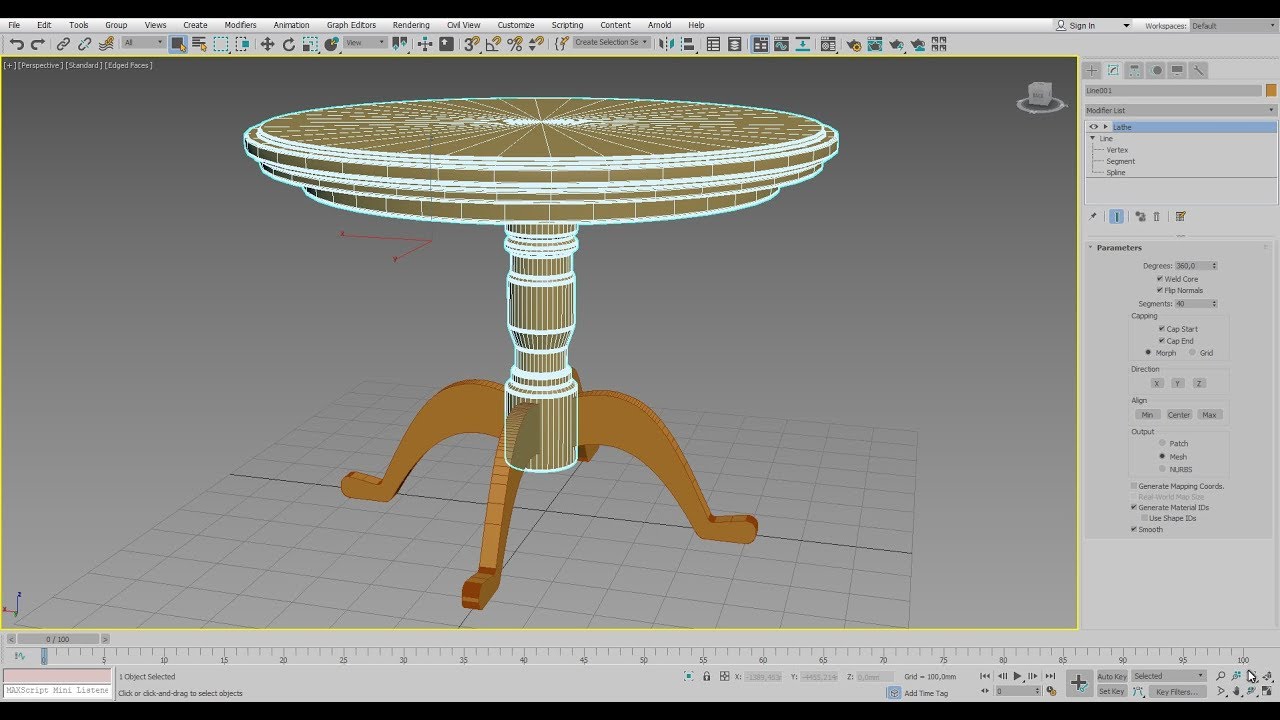Click the Mirror tool icon

coord(667,44)
